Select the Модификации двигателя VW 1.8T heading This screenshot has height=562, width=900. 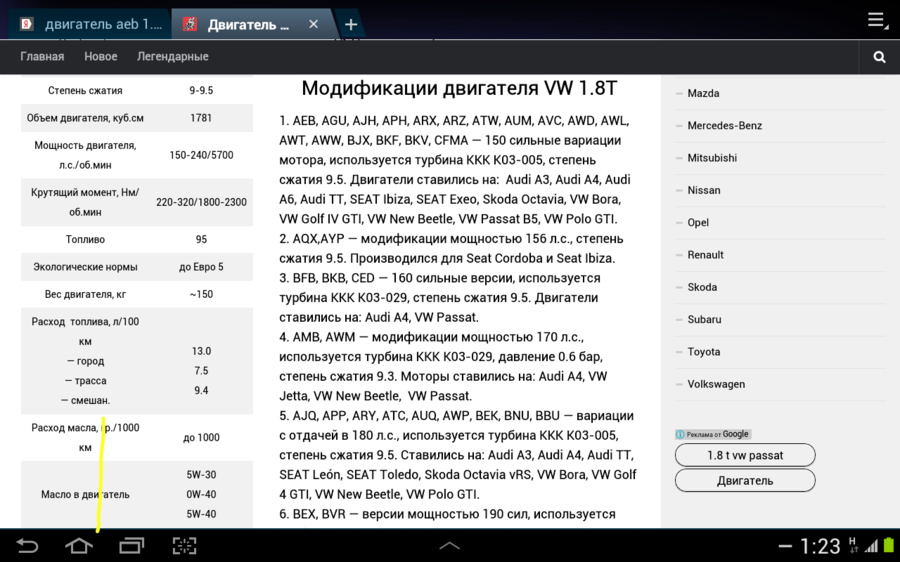pyautogui.click(x=459, y=88)
